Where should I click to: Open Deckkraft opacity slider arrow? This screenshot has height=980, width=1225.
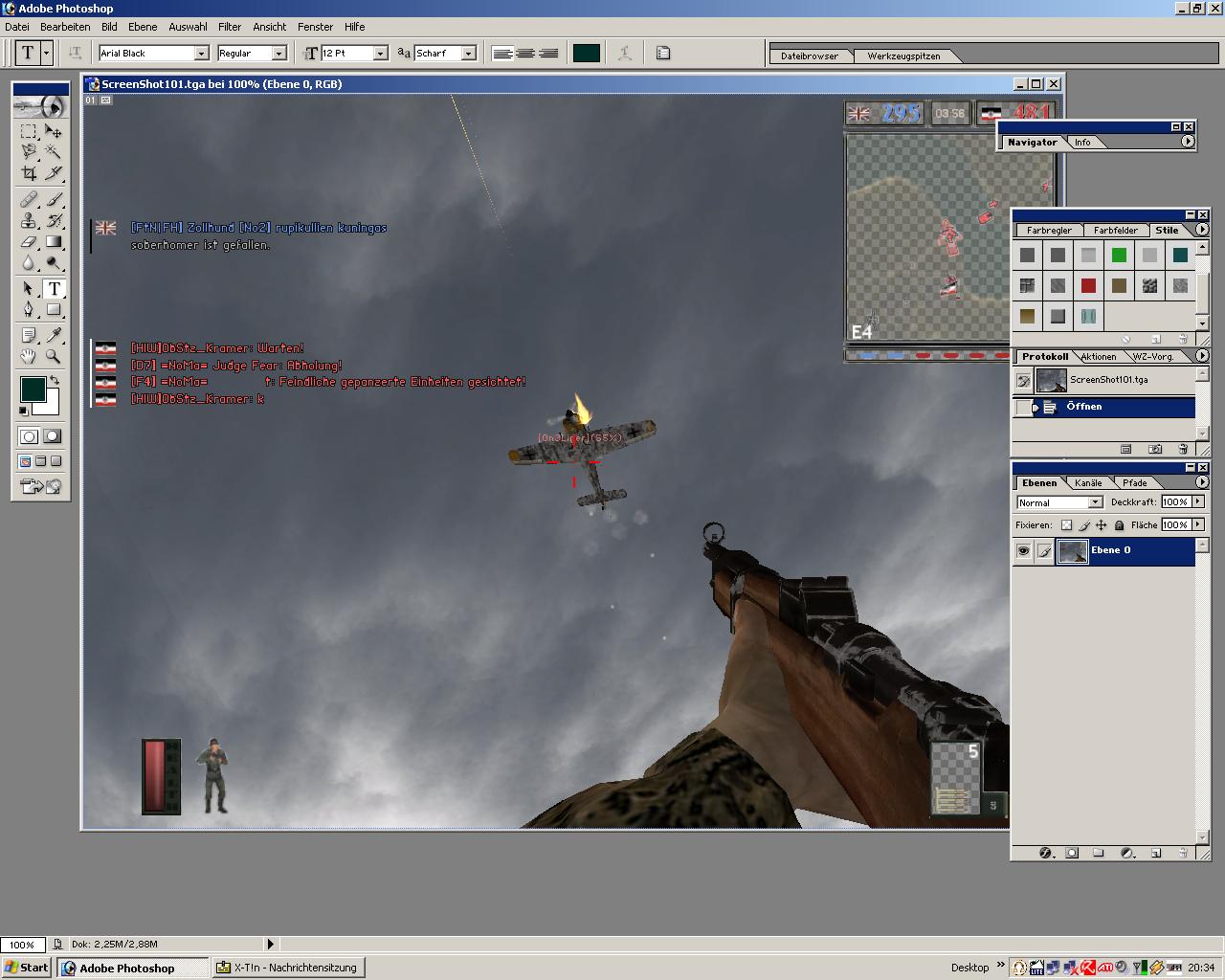(x=1198, y=501)
